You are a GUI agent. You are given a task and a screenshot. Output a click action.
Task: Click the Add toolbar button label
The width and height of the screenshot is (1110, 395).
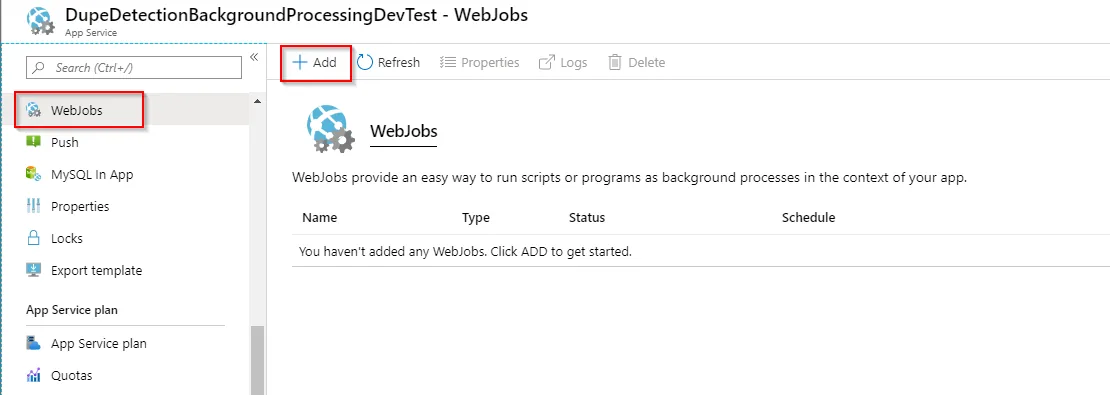point(324,62)
